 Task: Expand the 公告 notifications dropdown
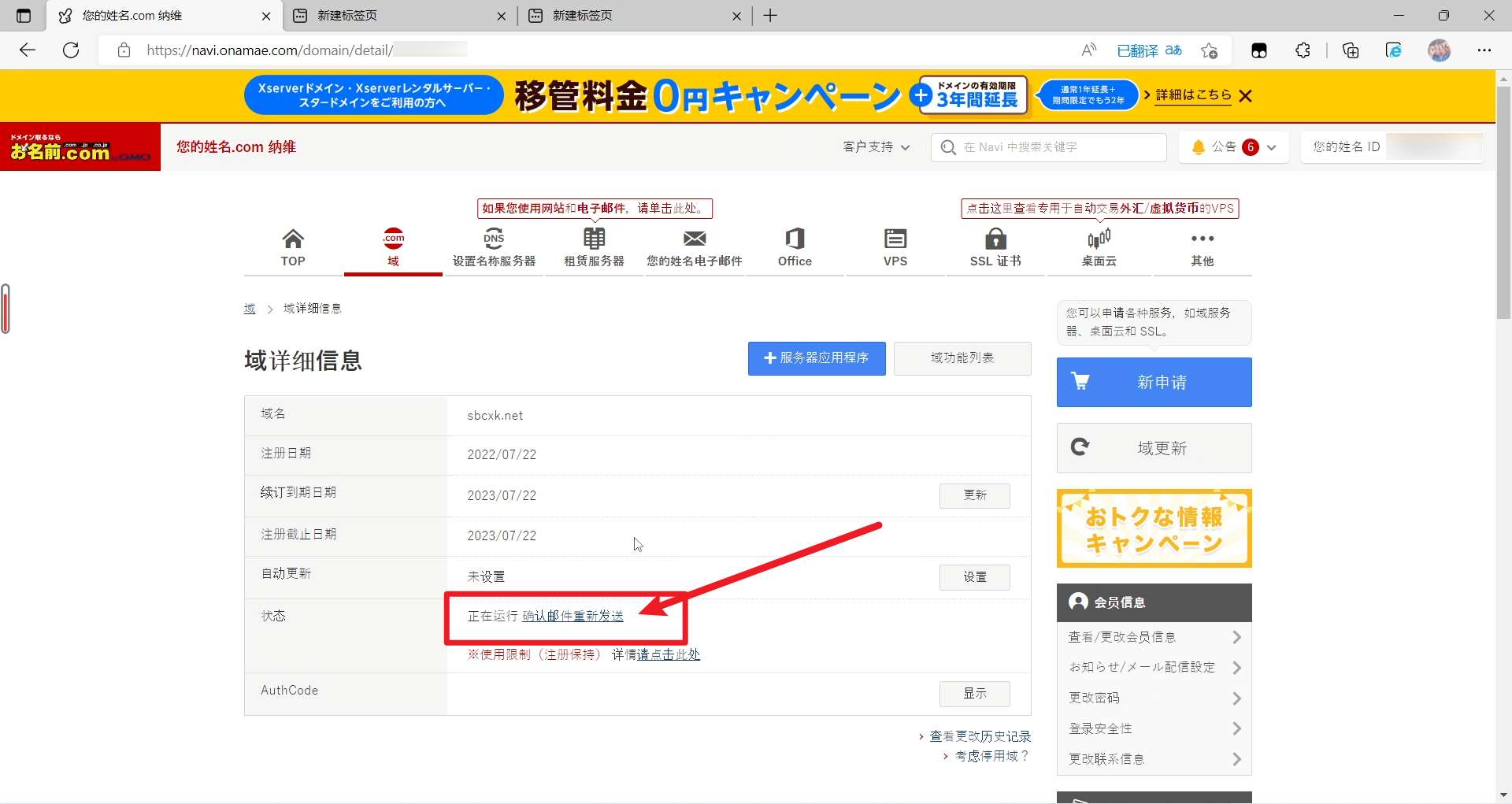coord(1232,147)
